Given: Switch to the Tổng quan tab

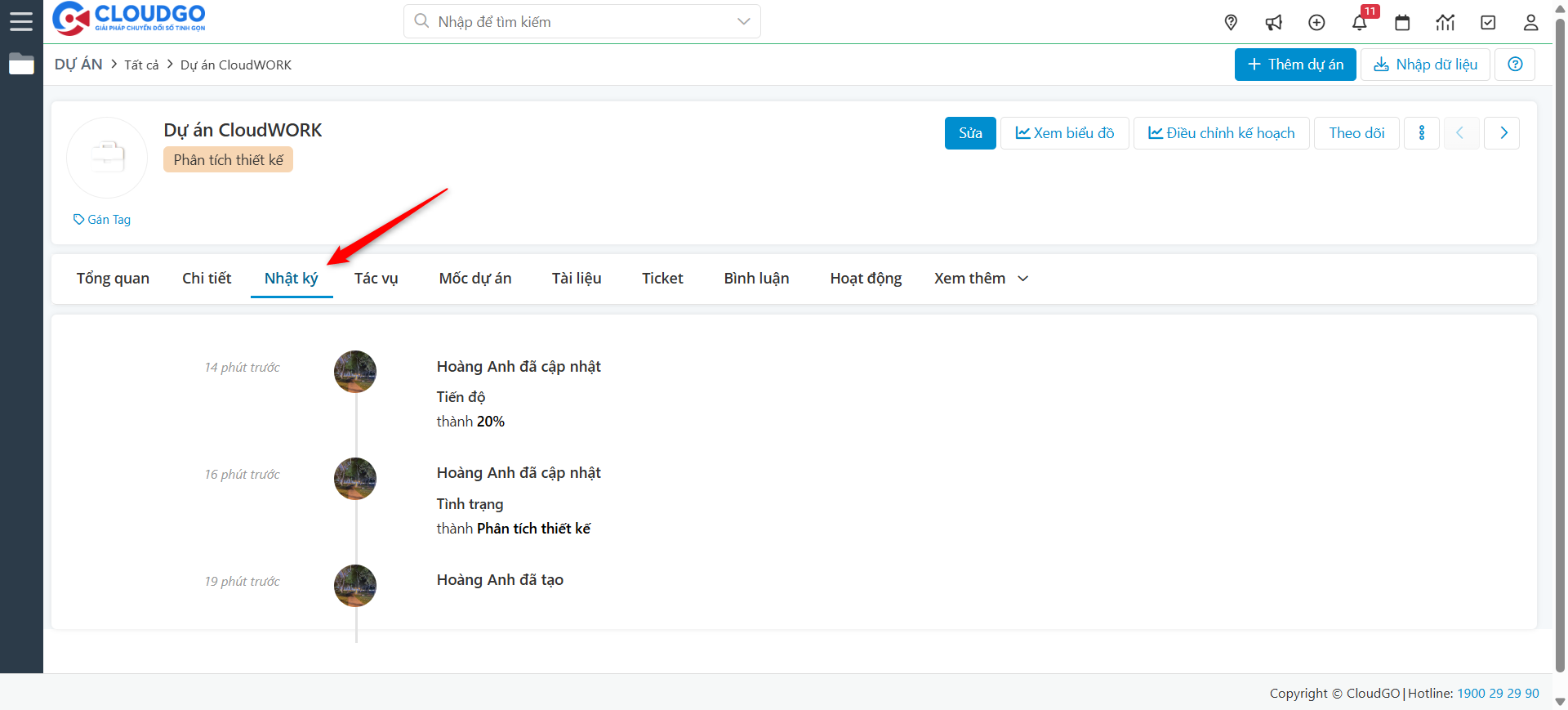Looking at the screenshot, I should coord(113,279).
